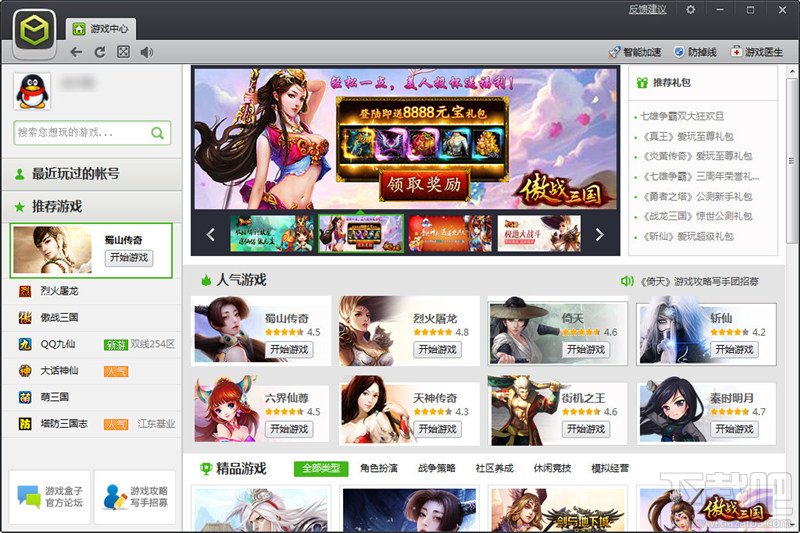Viewport: 800px width, 533px height.
Task: Open 防掉线 anti-disconnect tool
Action: (695, 52)
